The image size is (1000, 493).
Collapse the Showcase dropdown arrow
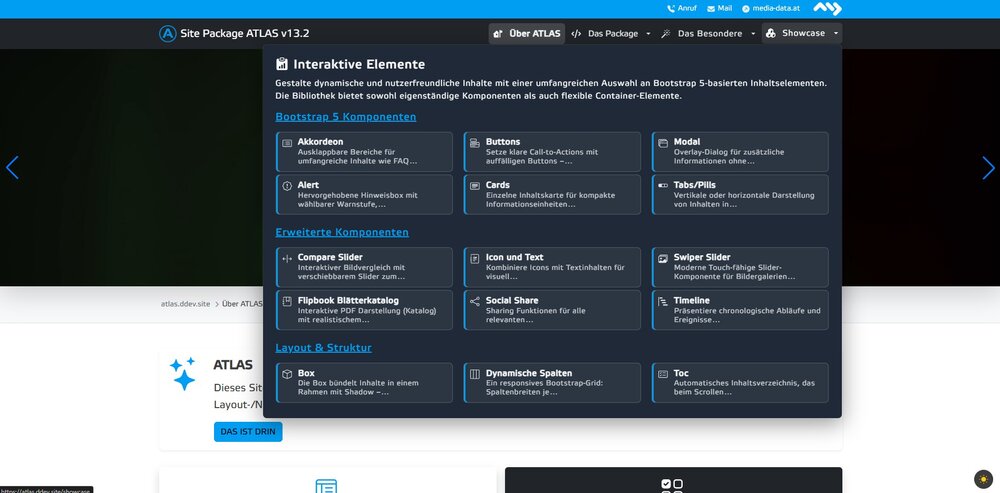tap(835, 33)
